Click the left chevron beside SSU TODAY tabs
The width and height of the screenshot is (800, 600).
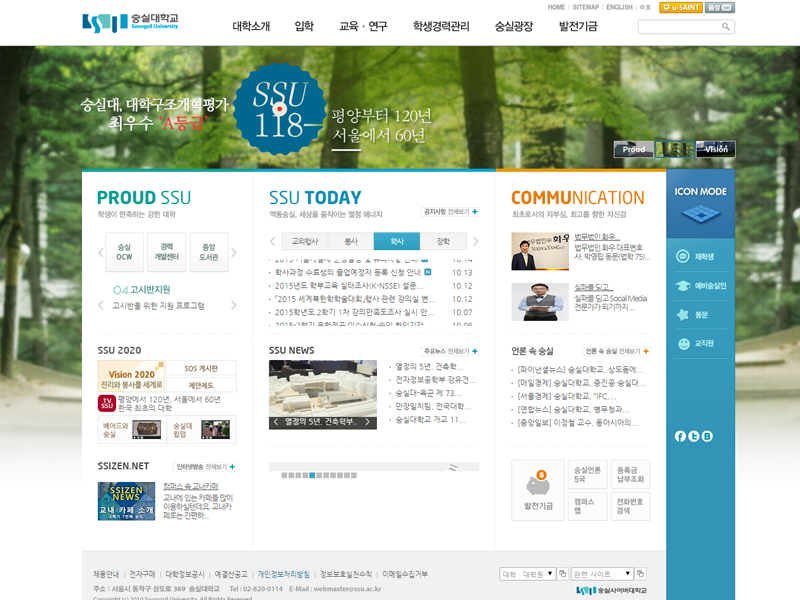tap(272, 240)
